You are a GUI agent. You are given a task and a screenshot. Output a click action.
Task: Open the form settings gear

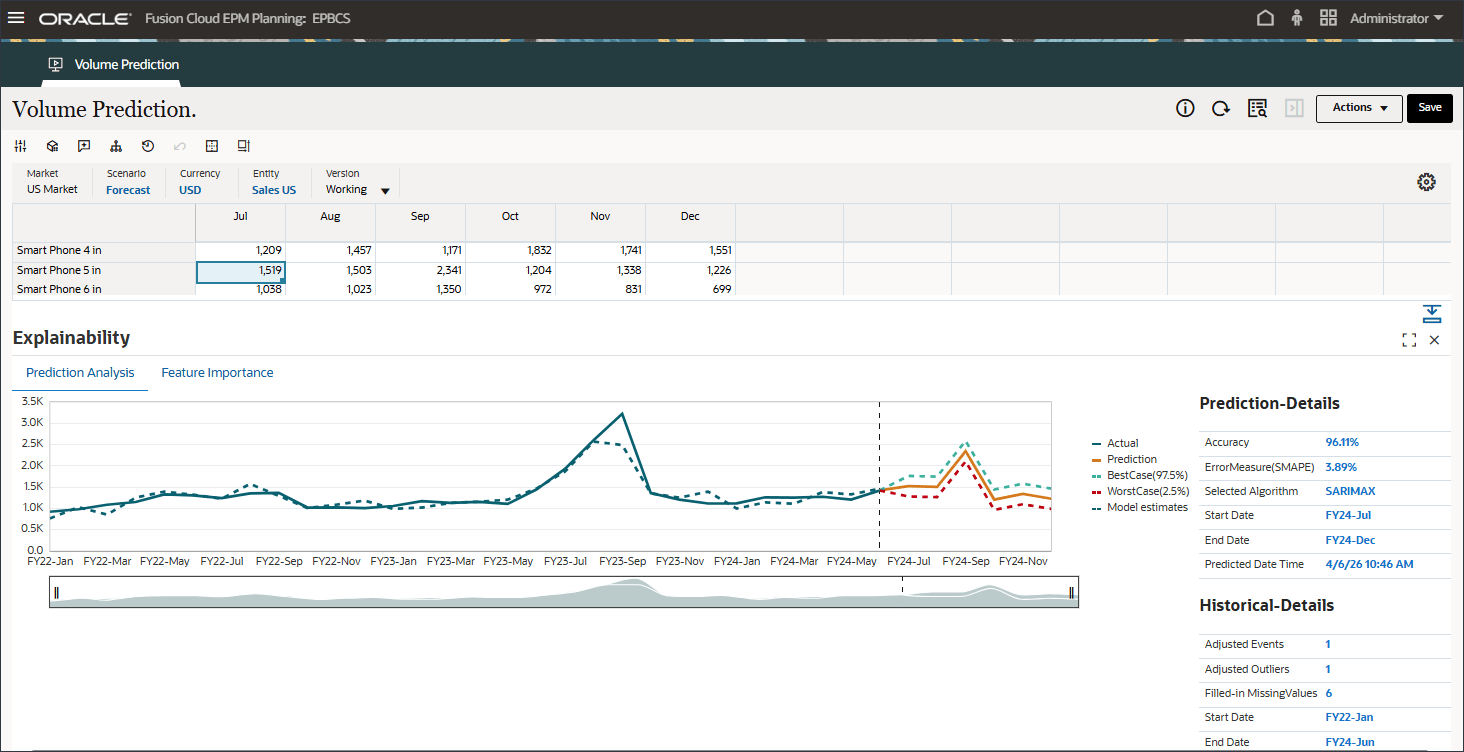[1427, 182]
